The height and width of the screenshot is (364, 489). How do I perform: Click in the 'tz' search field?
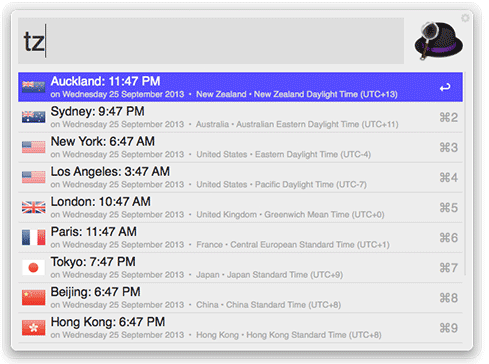coord(211,41)
